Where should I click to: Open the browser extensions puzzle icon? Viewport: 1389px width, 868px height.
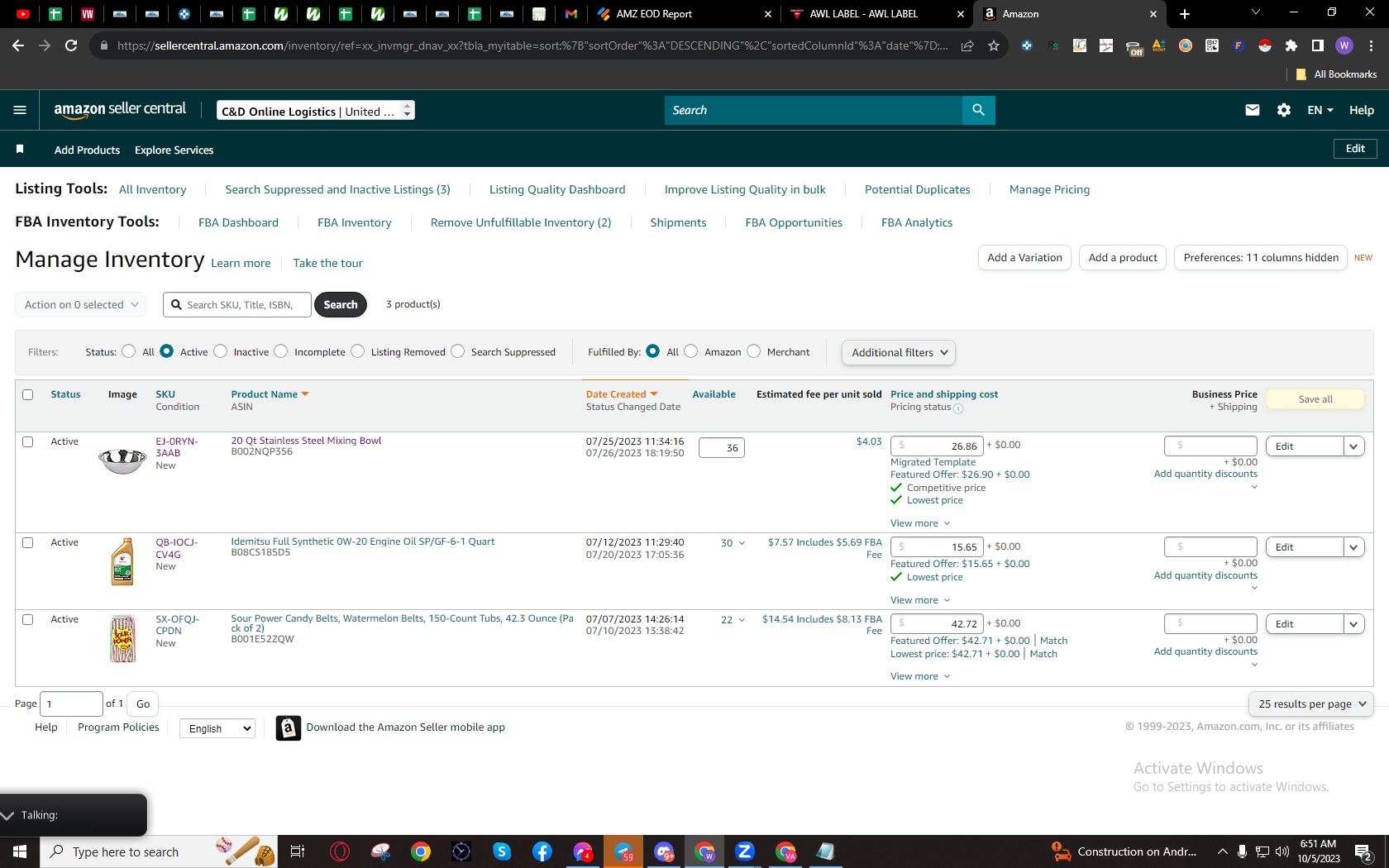[1291, 45]
